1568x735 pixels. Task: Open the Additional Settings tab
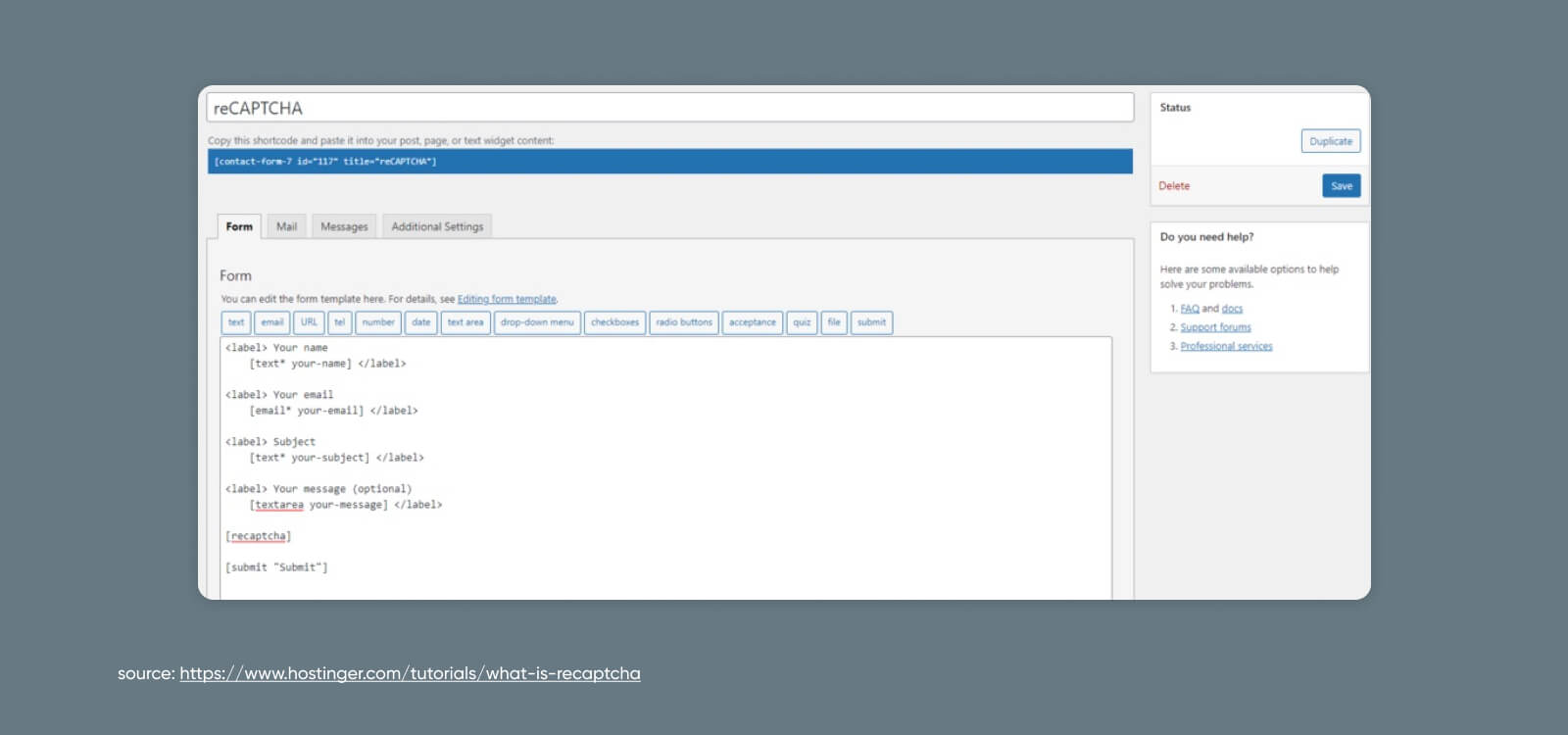[437, 226]
